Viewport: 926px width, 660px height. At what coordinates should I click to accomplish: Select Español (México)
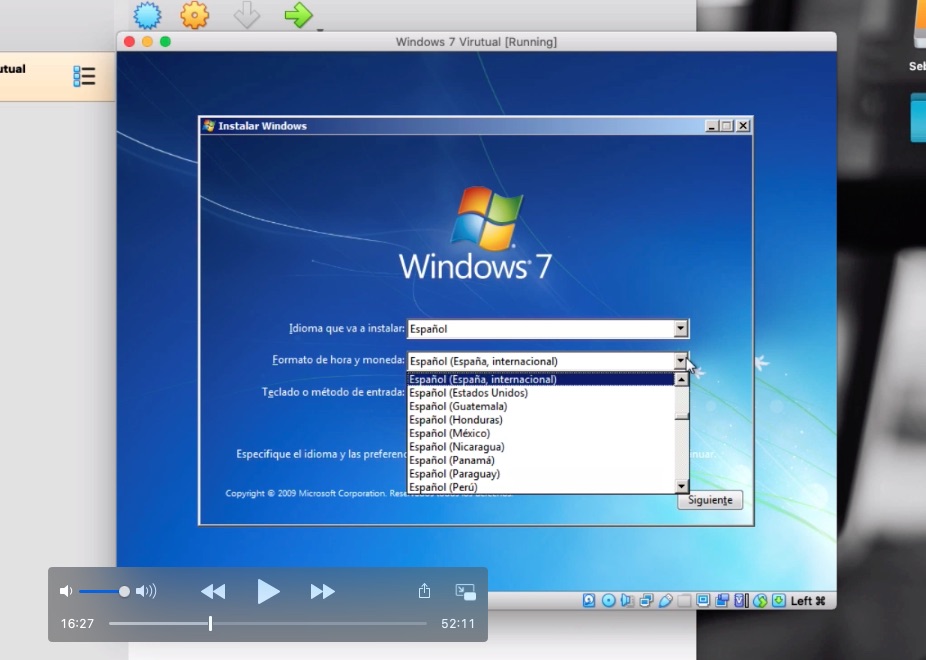(540, 433)
